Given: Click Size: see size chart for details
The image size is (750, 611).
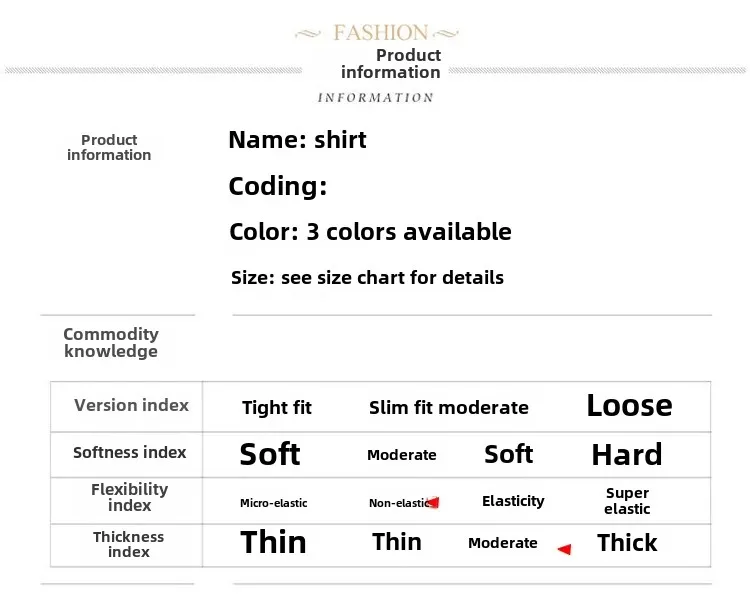Looking at the screenshot, I should pos(367,278).
